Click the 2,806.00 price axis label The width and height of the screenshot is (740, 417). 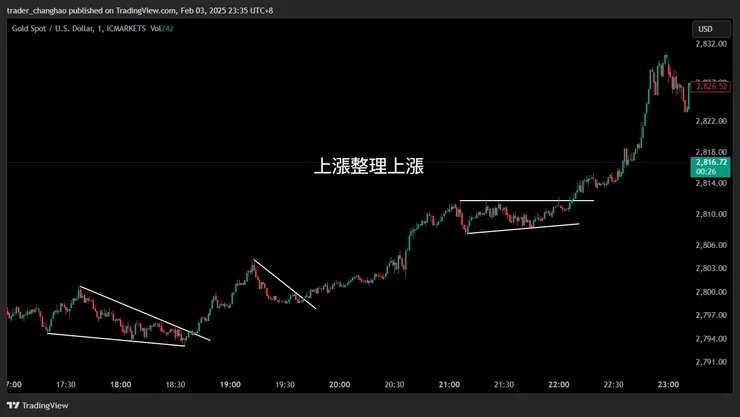coord(711,245)
